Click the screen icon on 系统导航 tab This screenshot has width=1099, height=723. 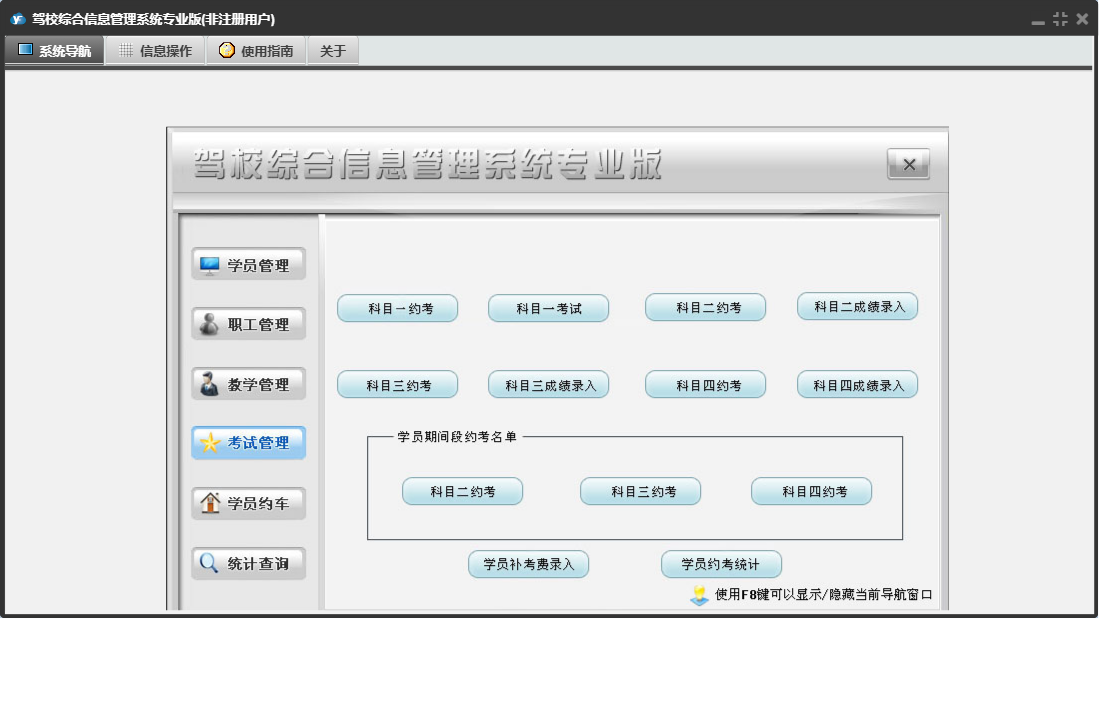click(x=25, y=50)
